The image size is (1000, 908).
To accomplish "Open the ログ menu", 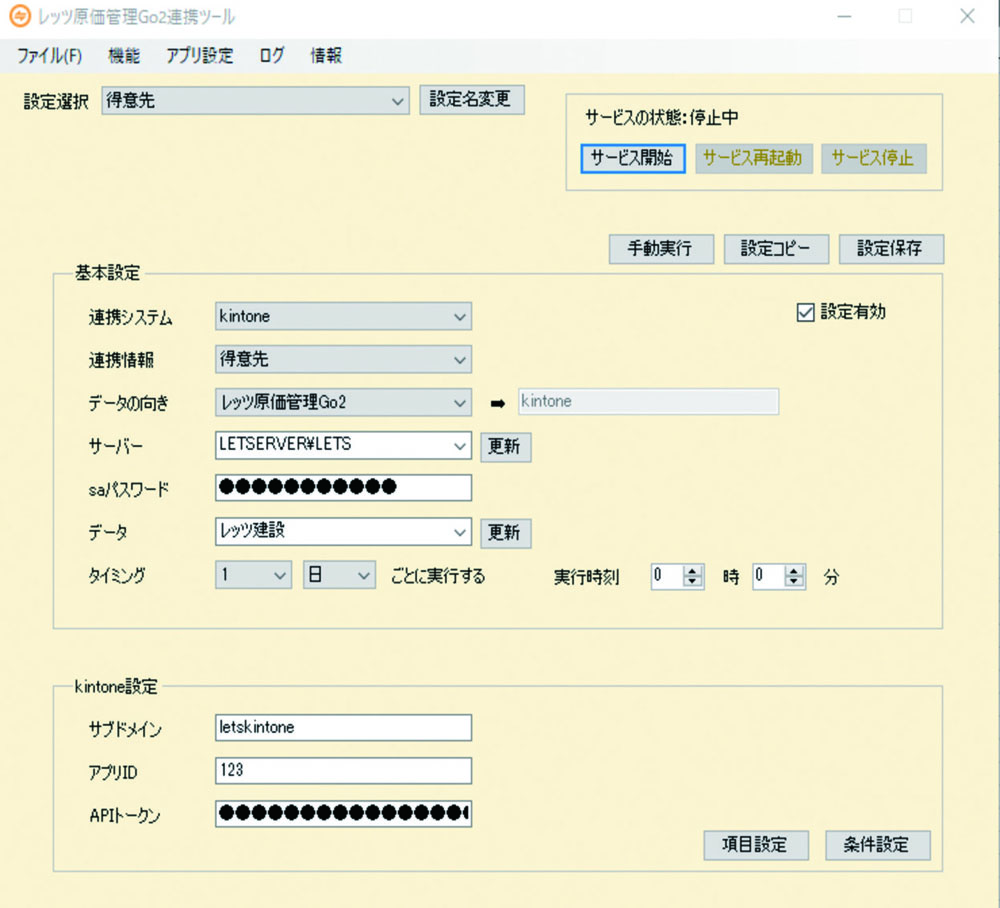I will click(272, 55).
